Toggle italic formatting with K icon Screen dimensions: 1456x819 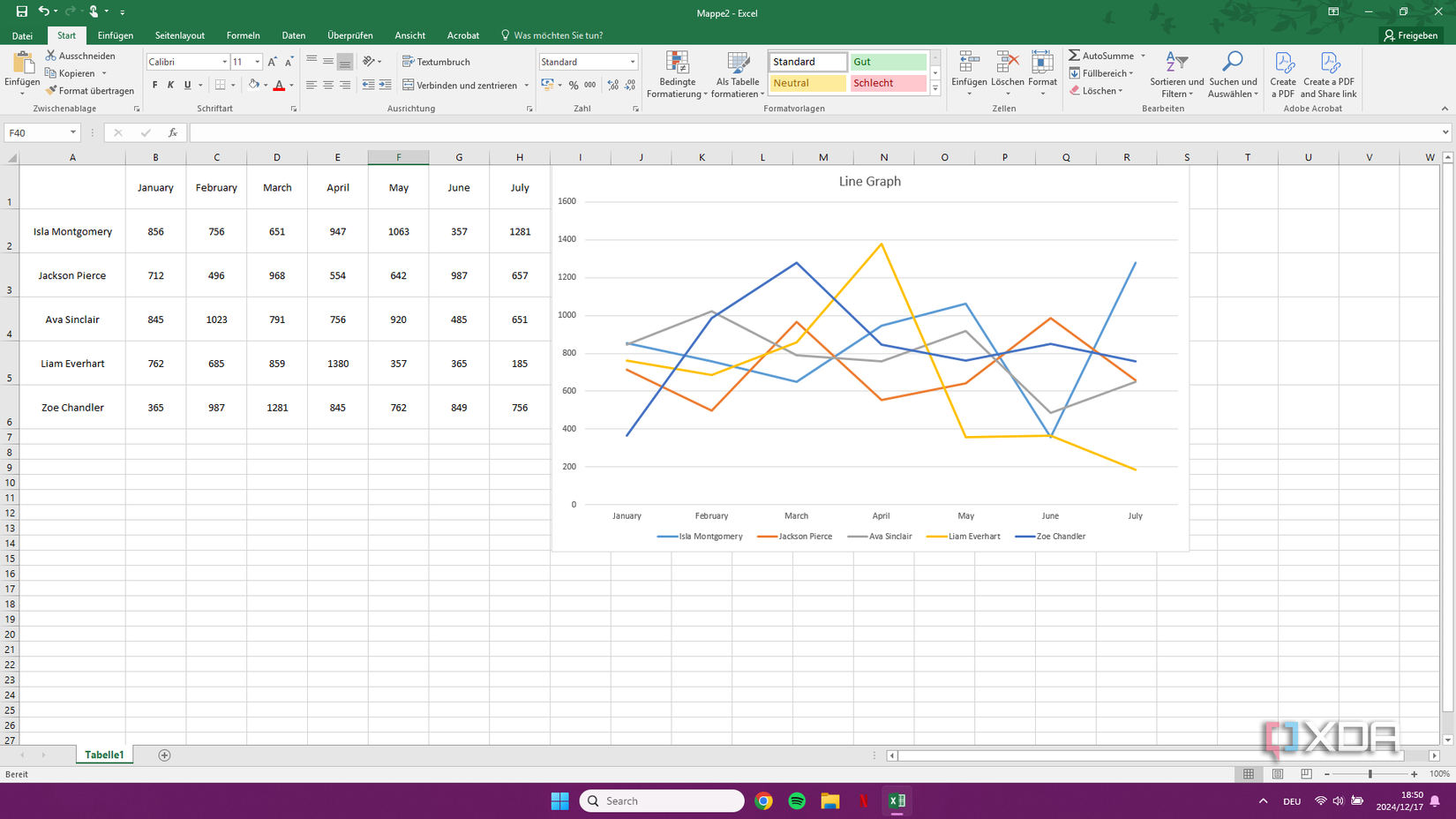point(170,85)
